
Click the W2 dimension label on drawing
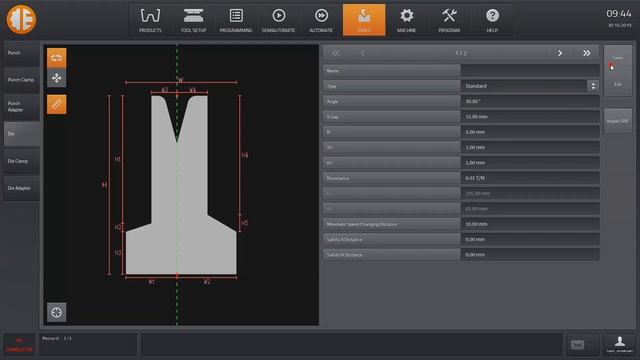click(x=207, y=282)
